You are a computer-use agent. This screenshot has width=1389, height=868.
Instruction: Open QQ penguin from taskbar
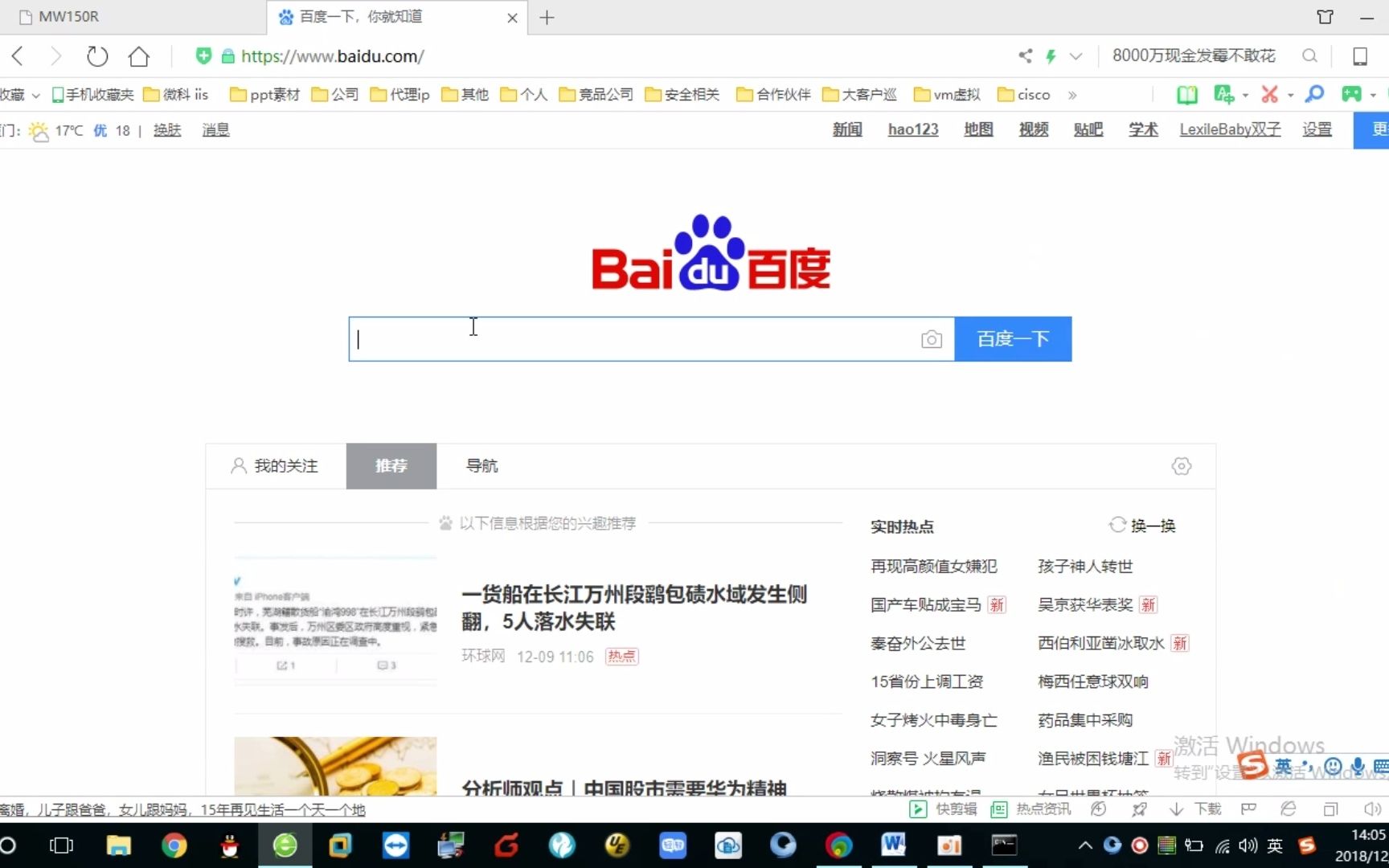point(230,845)
